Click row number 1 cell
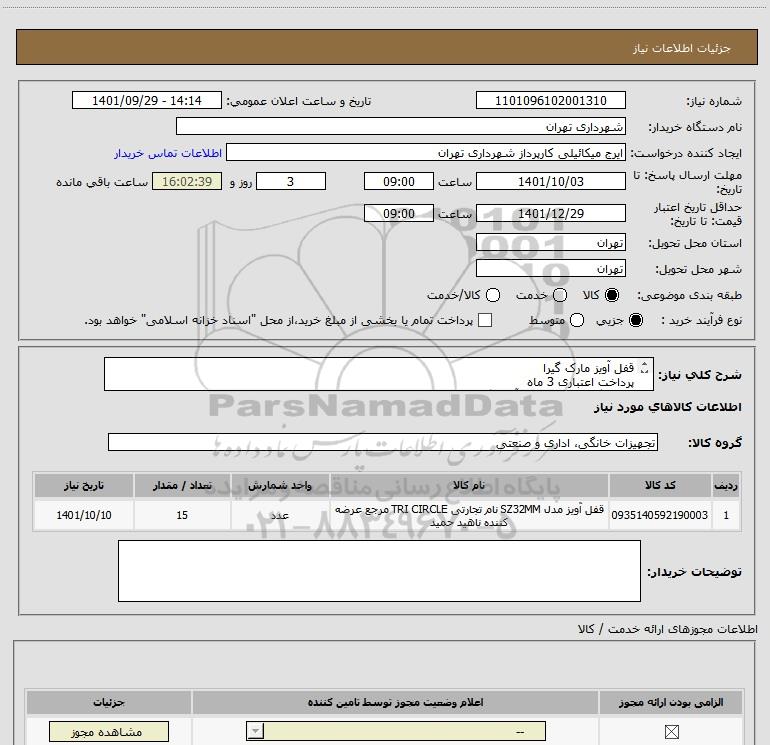 click(x=726, y=515)
